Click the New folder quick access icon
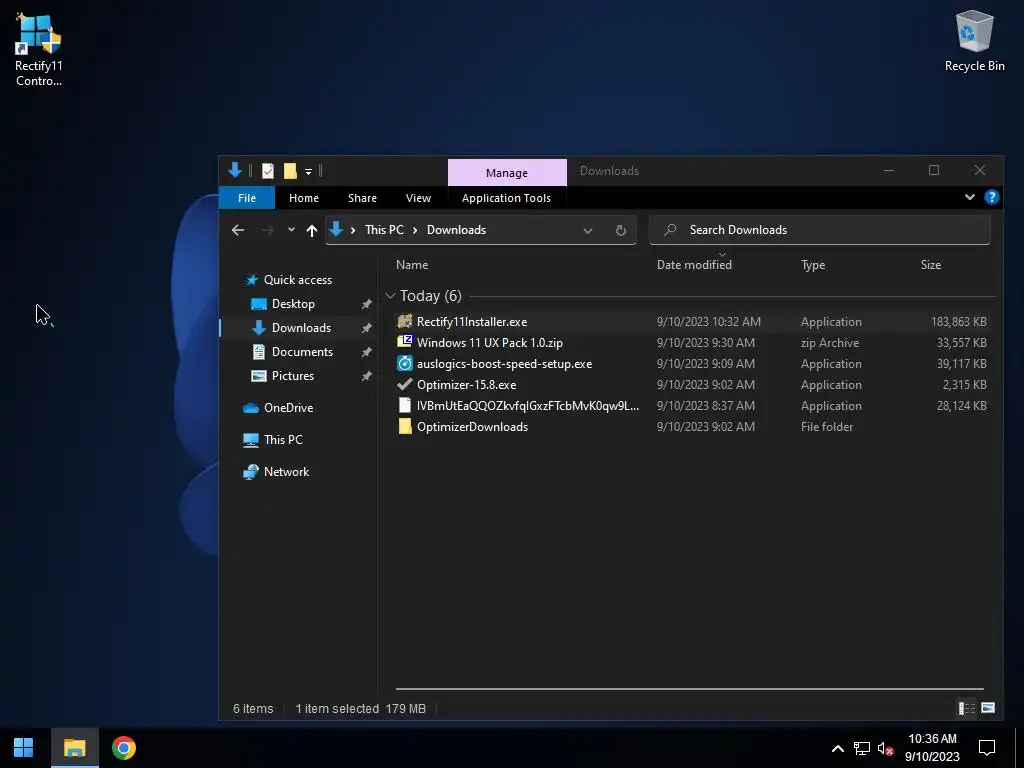This screenshot has width=1024, height=768. coord(290,171)
